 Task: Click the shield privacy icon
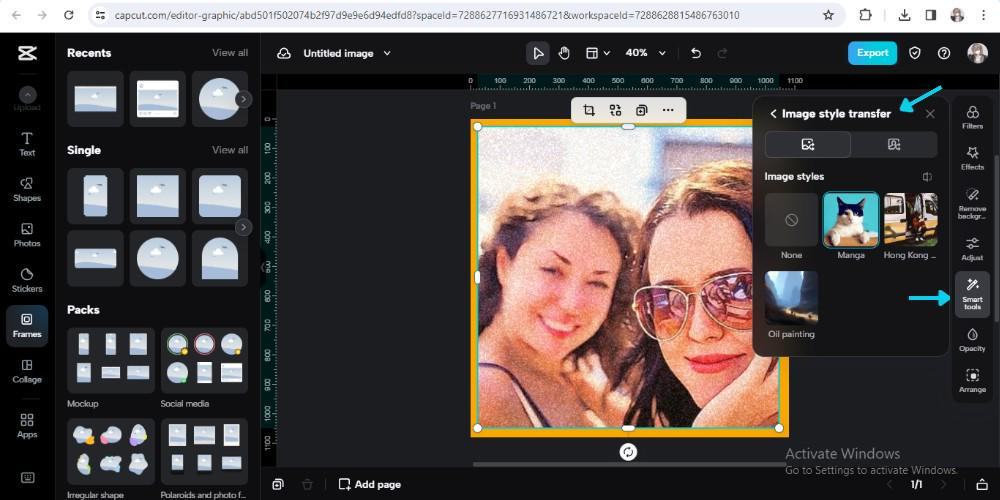(x=915, y=53)
